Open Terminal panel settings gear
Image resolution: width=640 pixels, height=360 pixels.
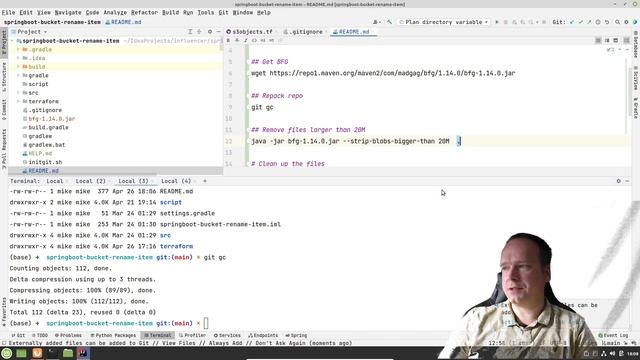(x=618, y=181)
